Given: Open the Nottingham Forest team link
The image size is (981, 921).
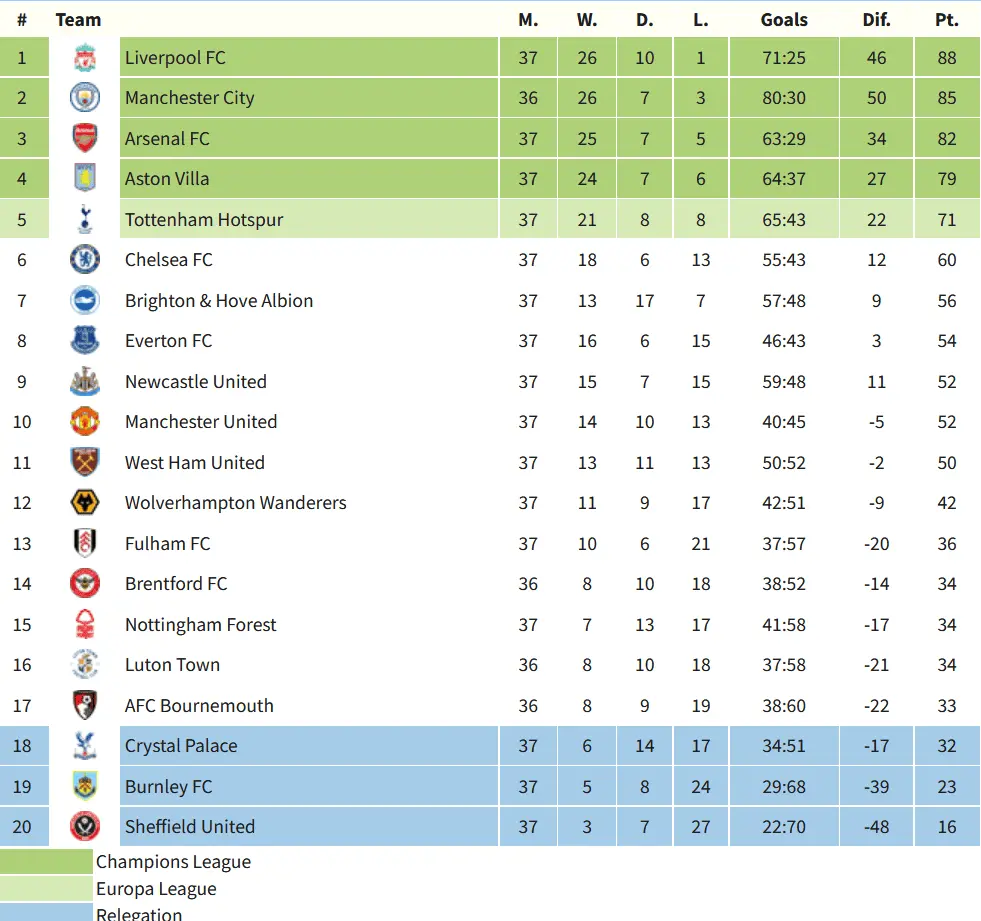Looking at the screenshot, I should tap(201, 625).
